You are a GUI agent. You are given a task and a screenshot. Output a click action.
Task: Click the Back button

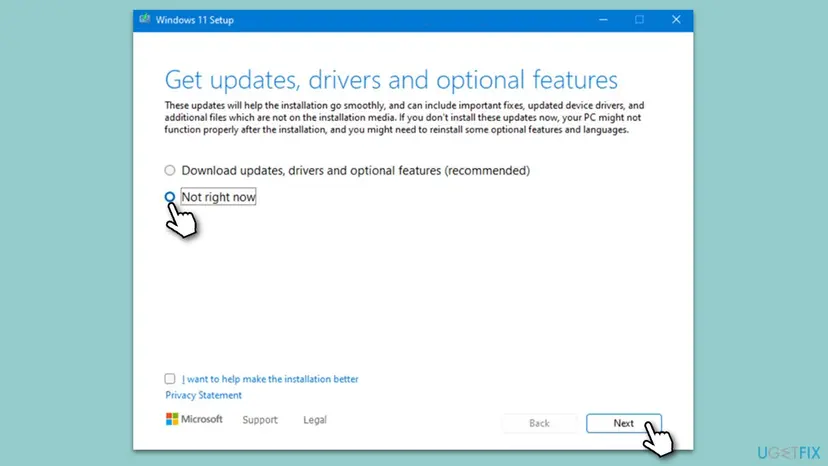539,423
